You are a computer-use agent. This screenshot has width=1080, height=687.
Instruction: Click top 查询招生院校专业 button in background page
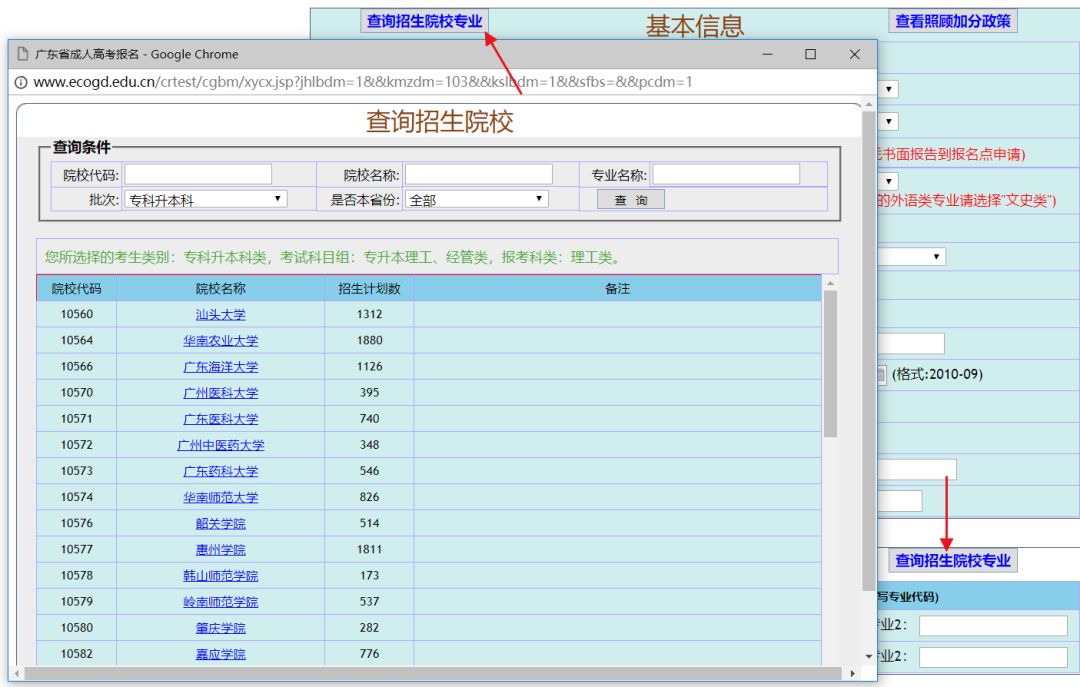click(x=424, y=21)
